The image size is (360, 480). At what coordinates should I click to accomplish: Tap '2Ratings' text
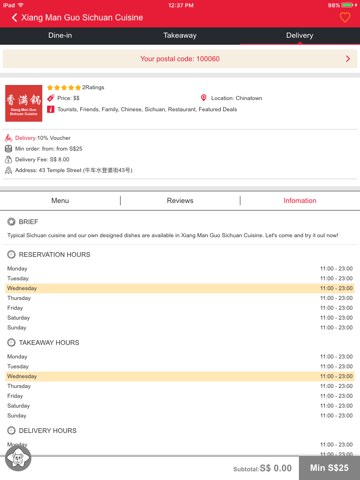tap(93, 87)
